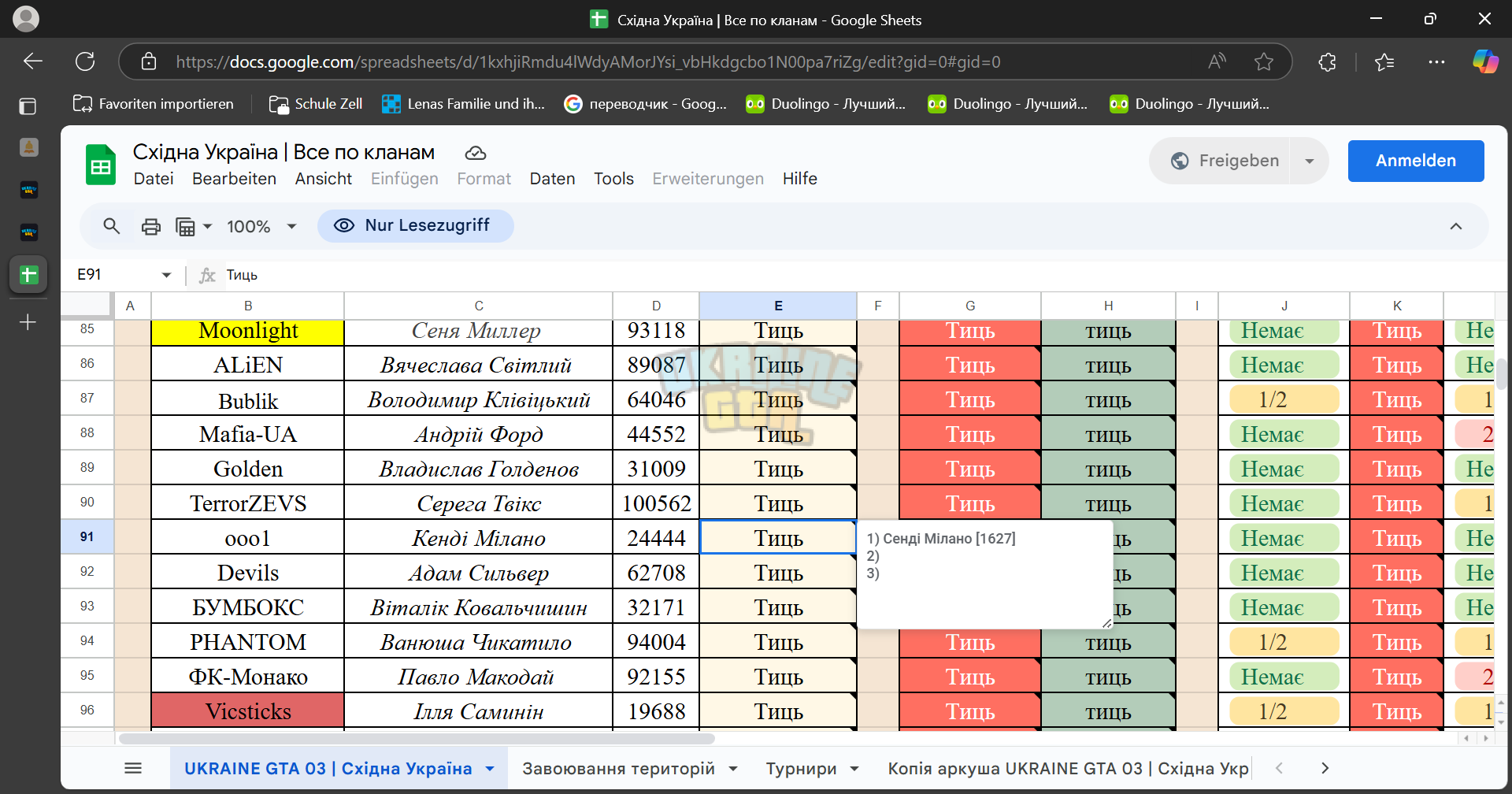Viewport: 1512px width, 794px height.
Task: Select column B header
Action: [x=248, y=306]
